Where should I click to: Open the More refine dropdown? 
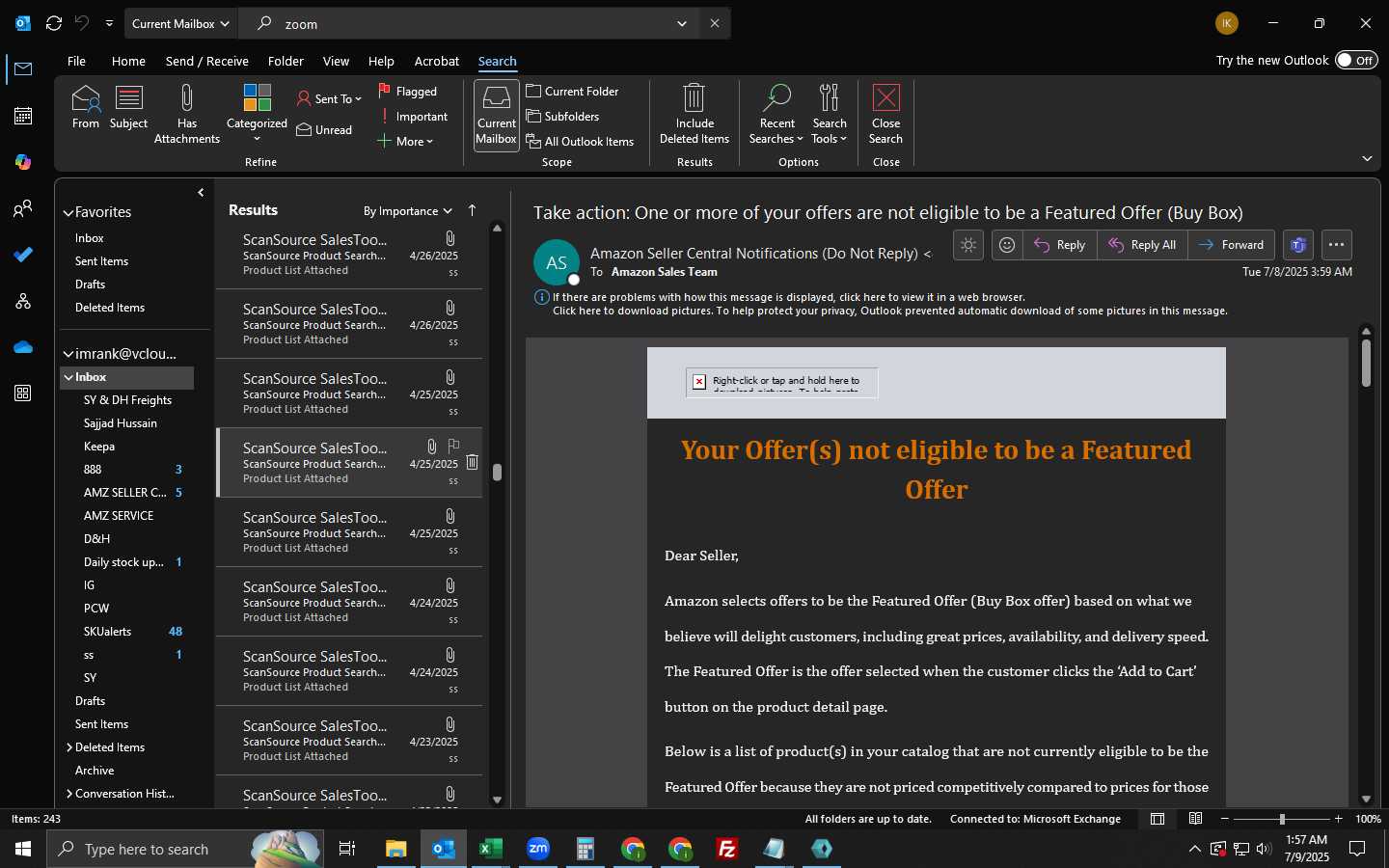pyautogui.click(x=405, y=142)
